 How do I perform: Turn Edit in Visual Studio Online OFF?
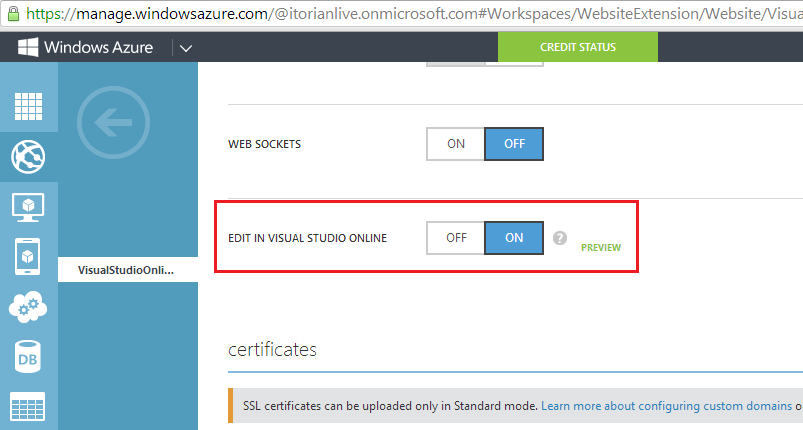[x=456, y=238]
